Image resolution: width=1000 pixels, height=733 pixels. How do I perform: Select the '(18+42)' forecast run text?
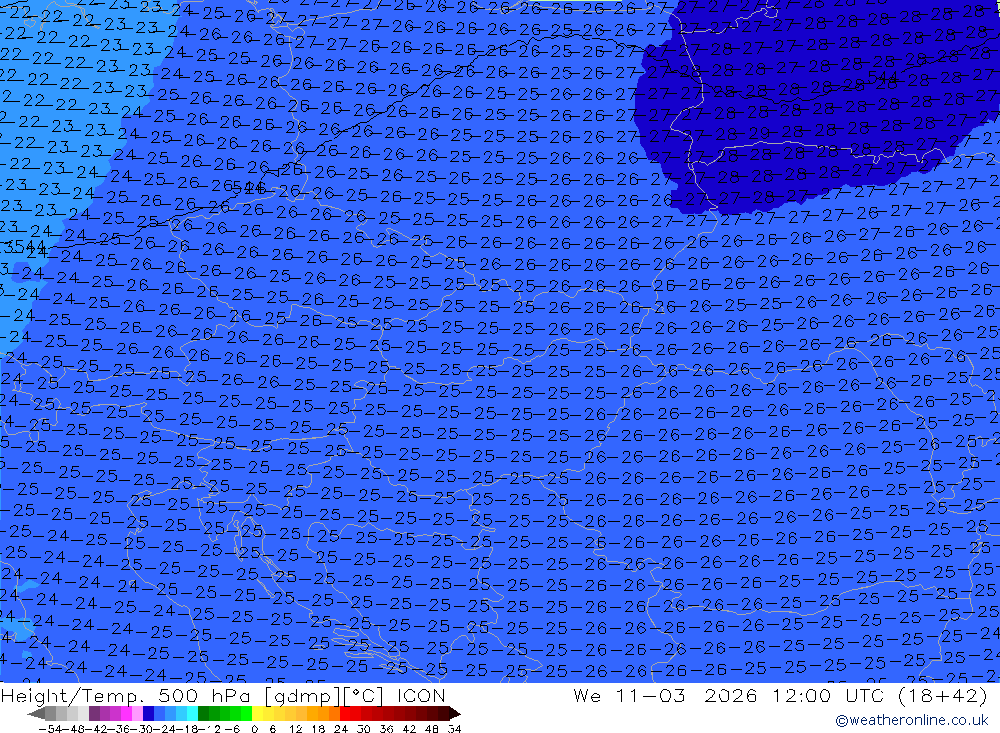pos(943,695)
